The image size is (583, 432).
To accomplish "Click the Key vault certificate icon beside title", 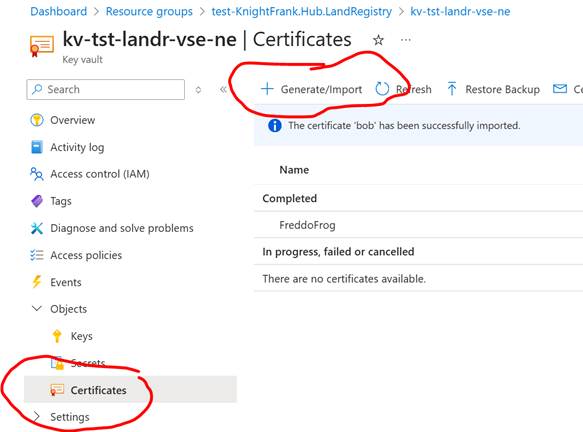I will (x=42, y=46).
